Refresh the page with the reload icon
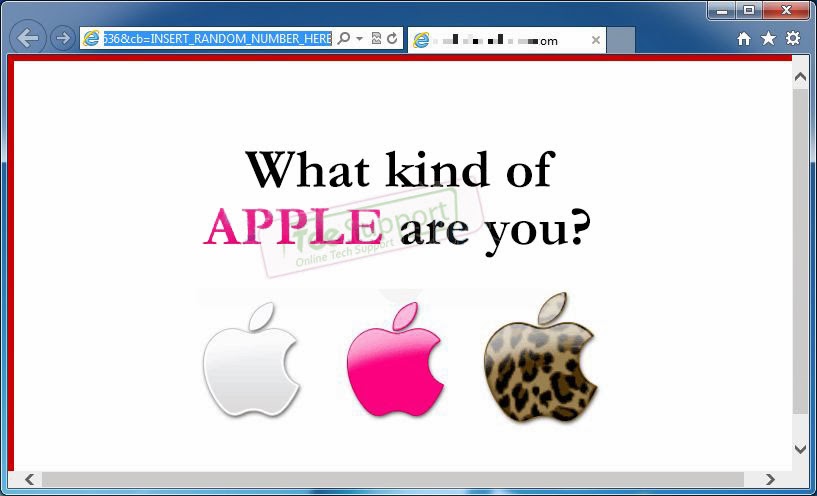Image resolution: width=817 pixels, height=496 pixels. [392, 39]
